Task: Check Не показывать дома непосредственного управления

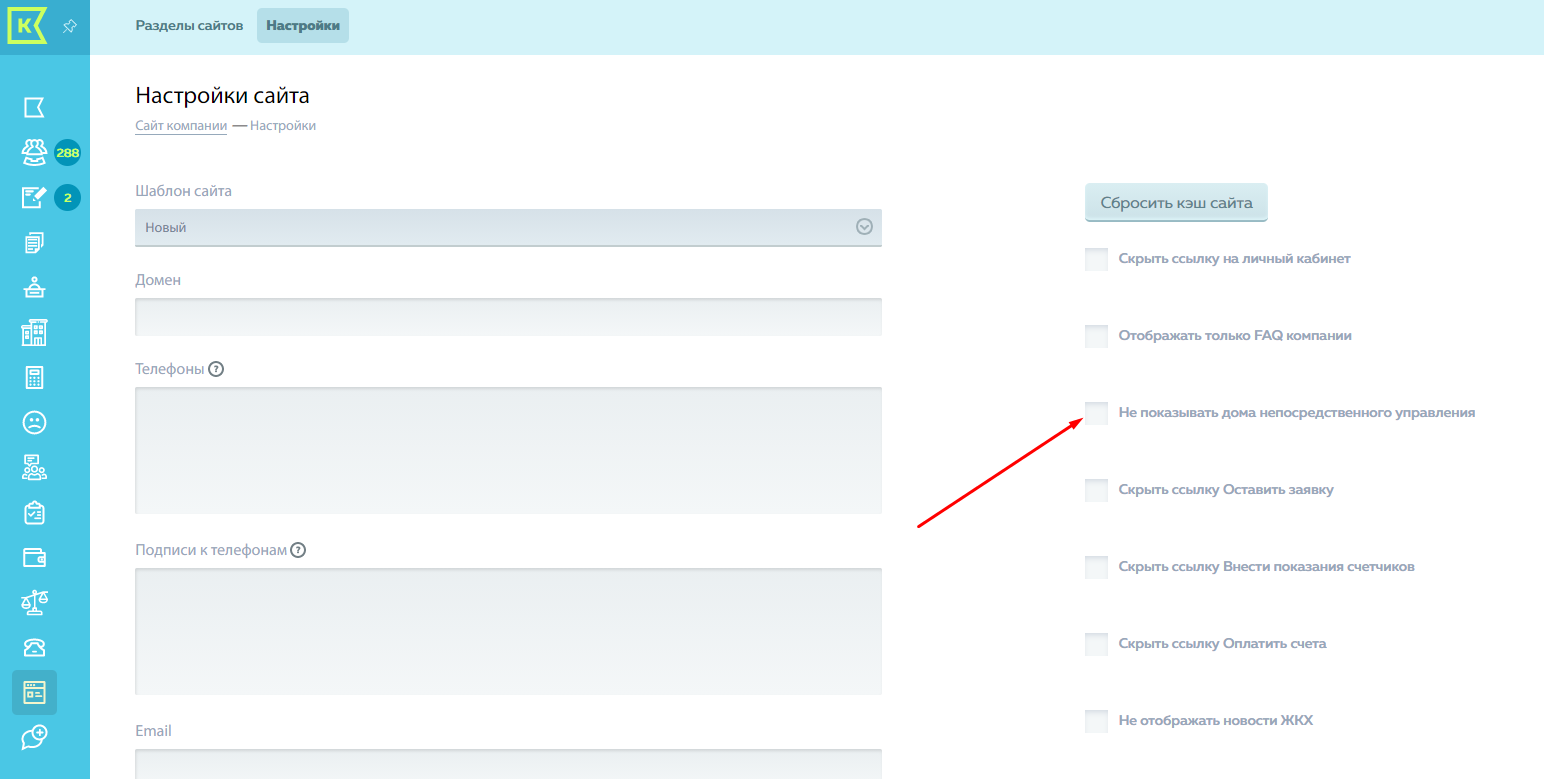Action: click(x=1096, y=413)
